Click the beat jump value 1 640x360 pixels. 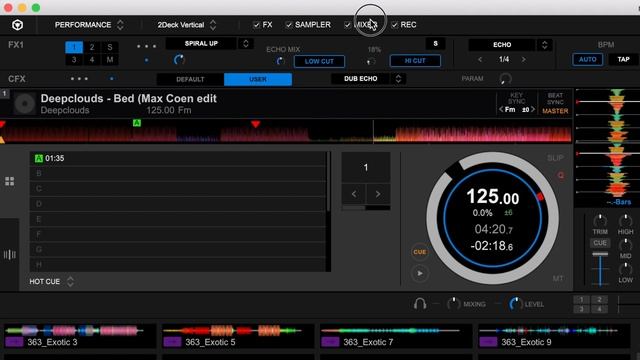pyautogui.click(x=366, y=167)
